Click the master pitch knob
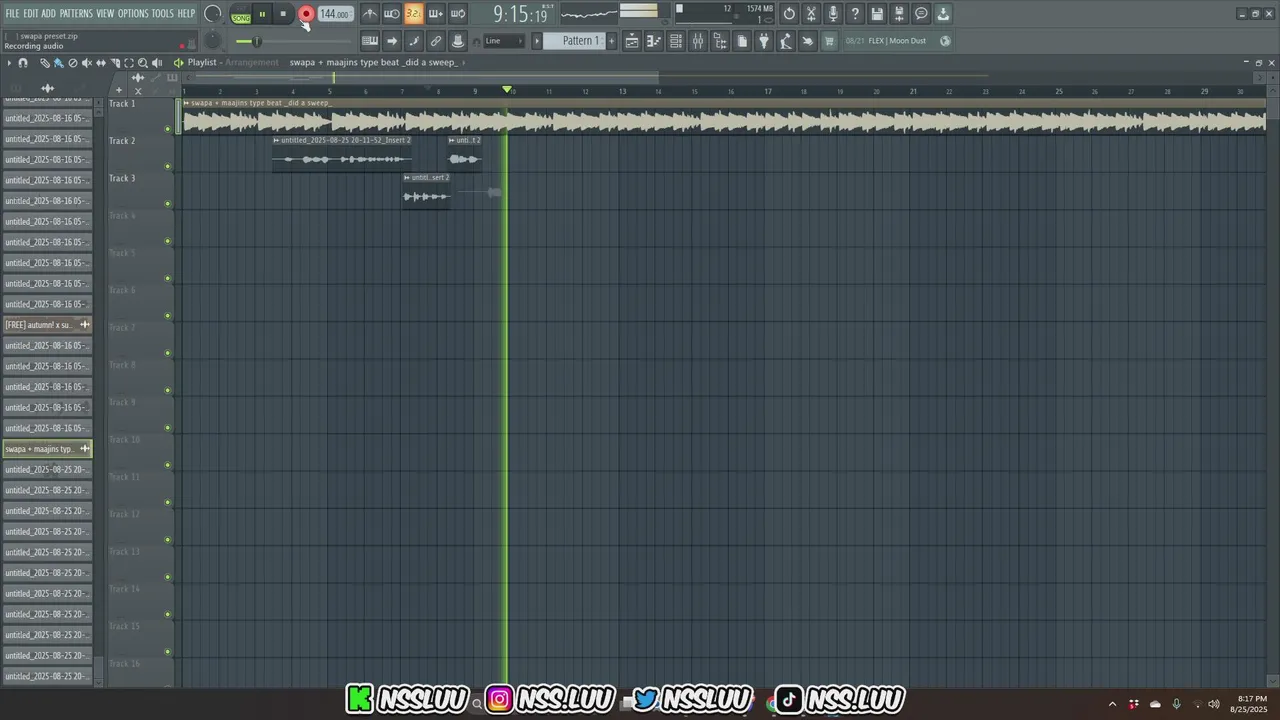1280x720 pixels. pos(213,41)
